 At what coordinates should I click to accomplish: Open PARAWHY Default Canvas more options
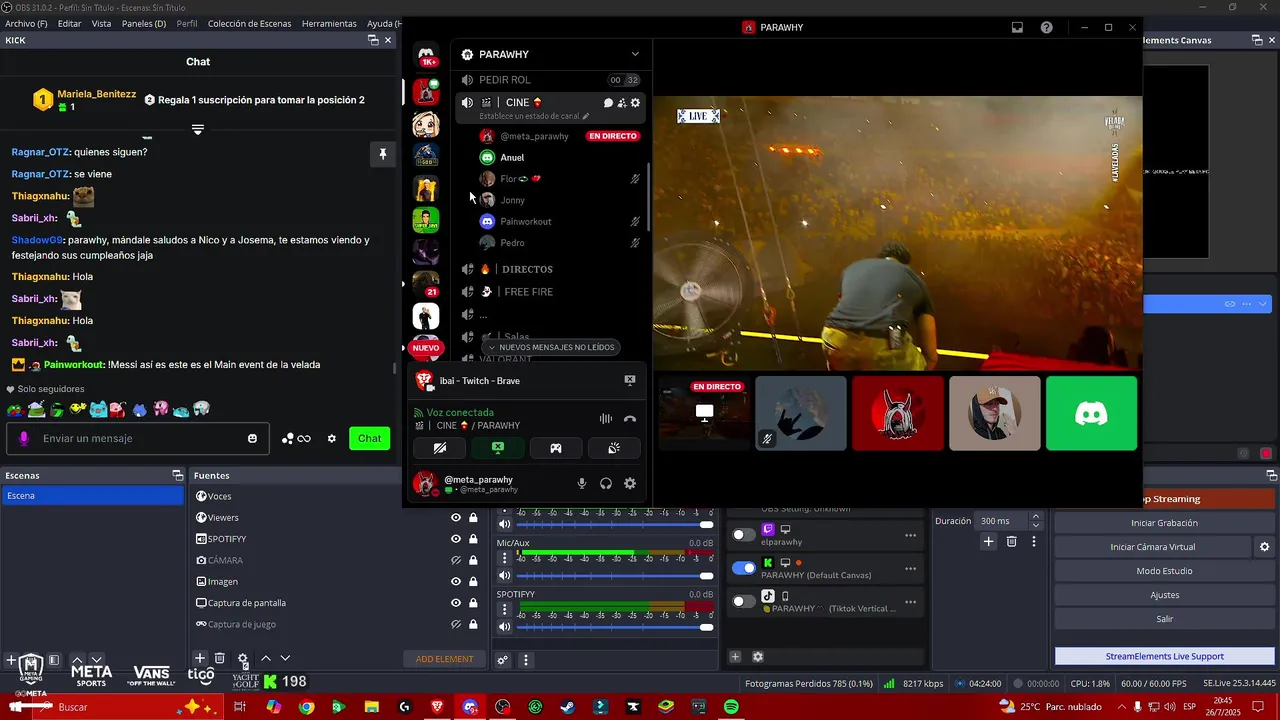910,568
